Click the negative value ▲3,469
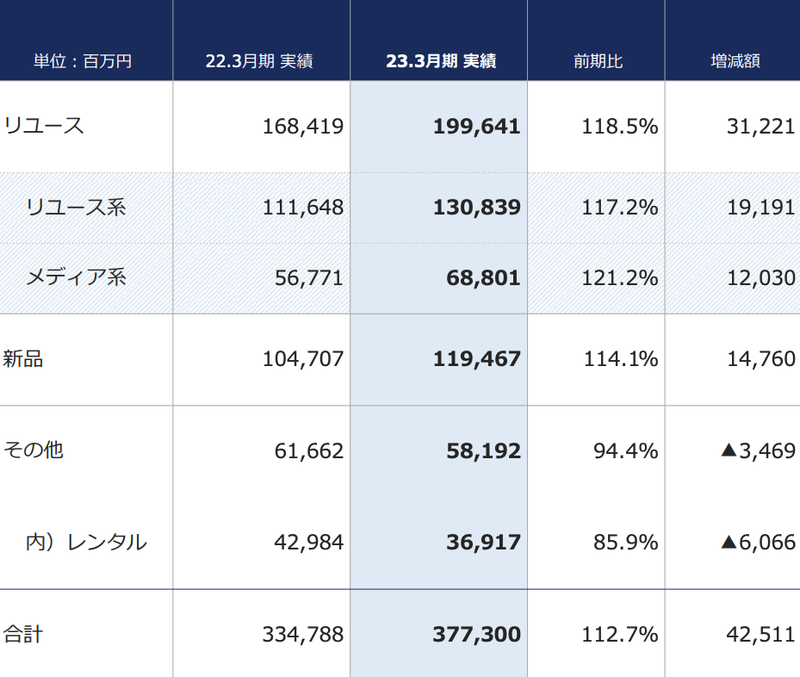This screenshot has width=800, height=677. 758,451
